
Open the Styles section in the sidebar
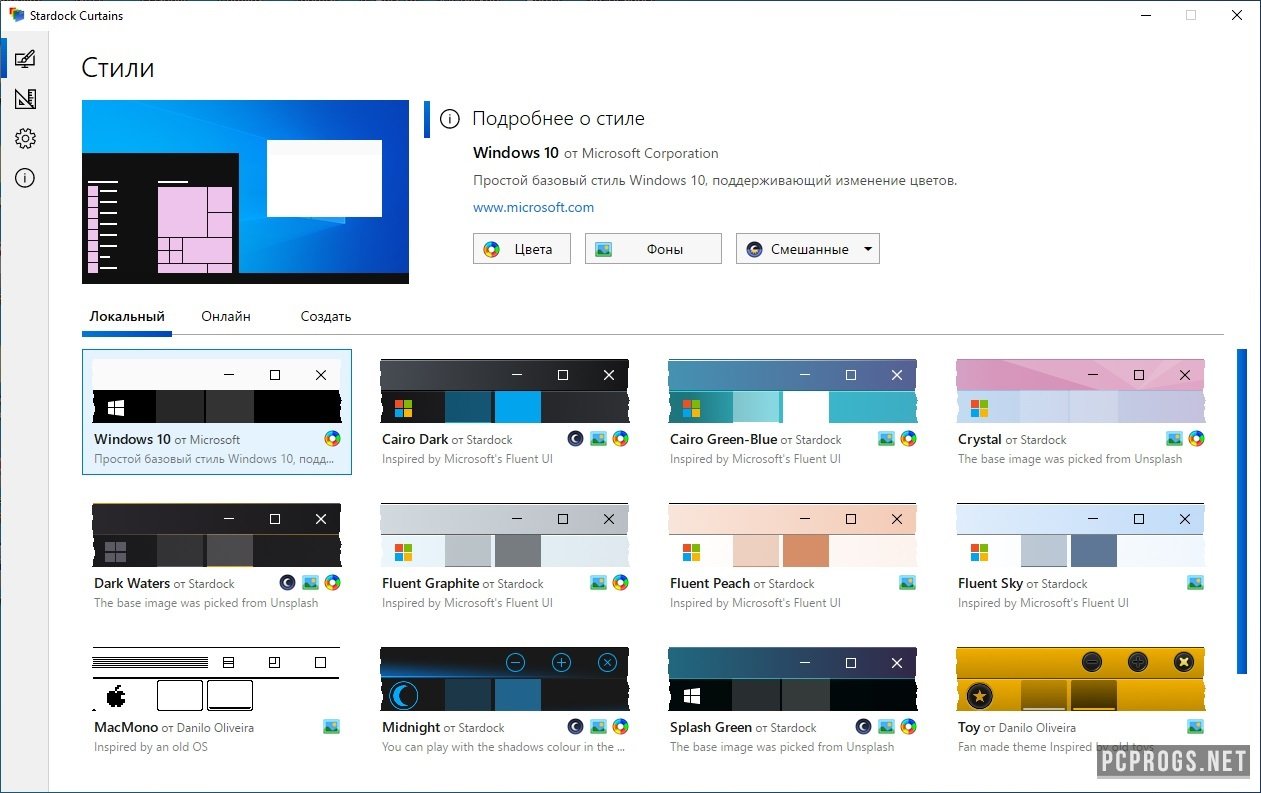pyautogui.click(x=25, y=59)
